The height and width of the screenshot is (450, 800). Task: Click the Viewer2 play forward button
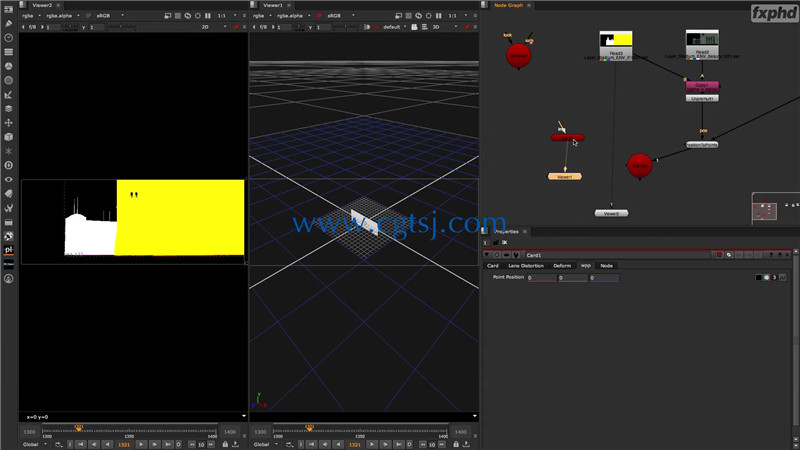(x=141, y=444)
